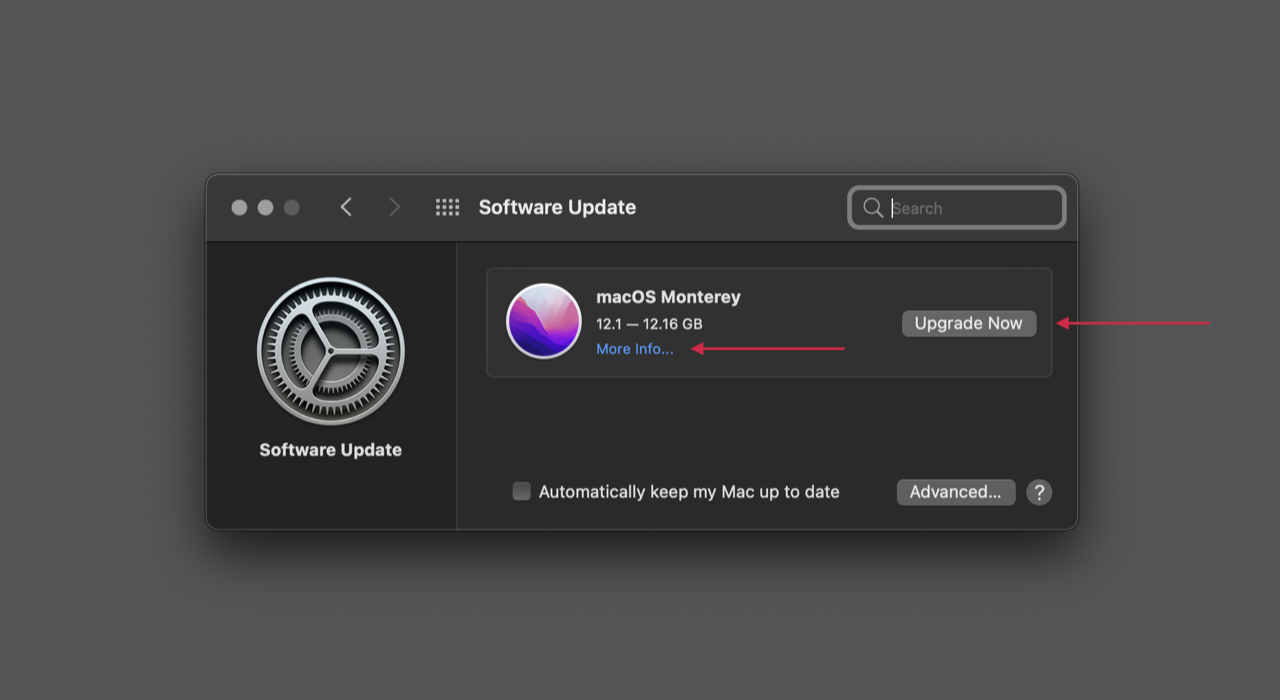Click the third, dimmed traffic-light button
This screenshot has width=1280, height=700.
point(291,207)
